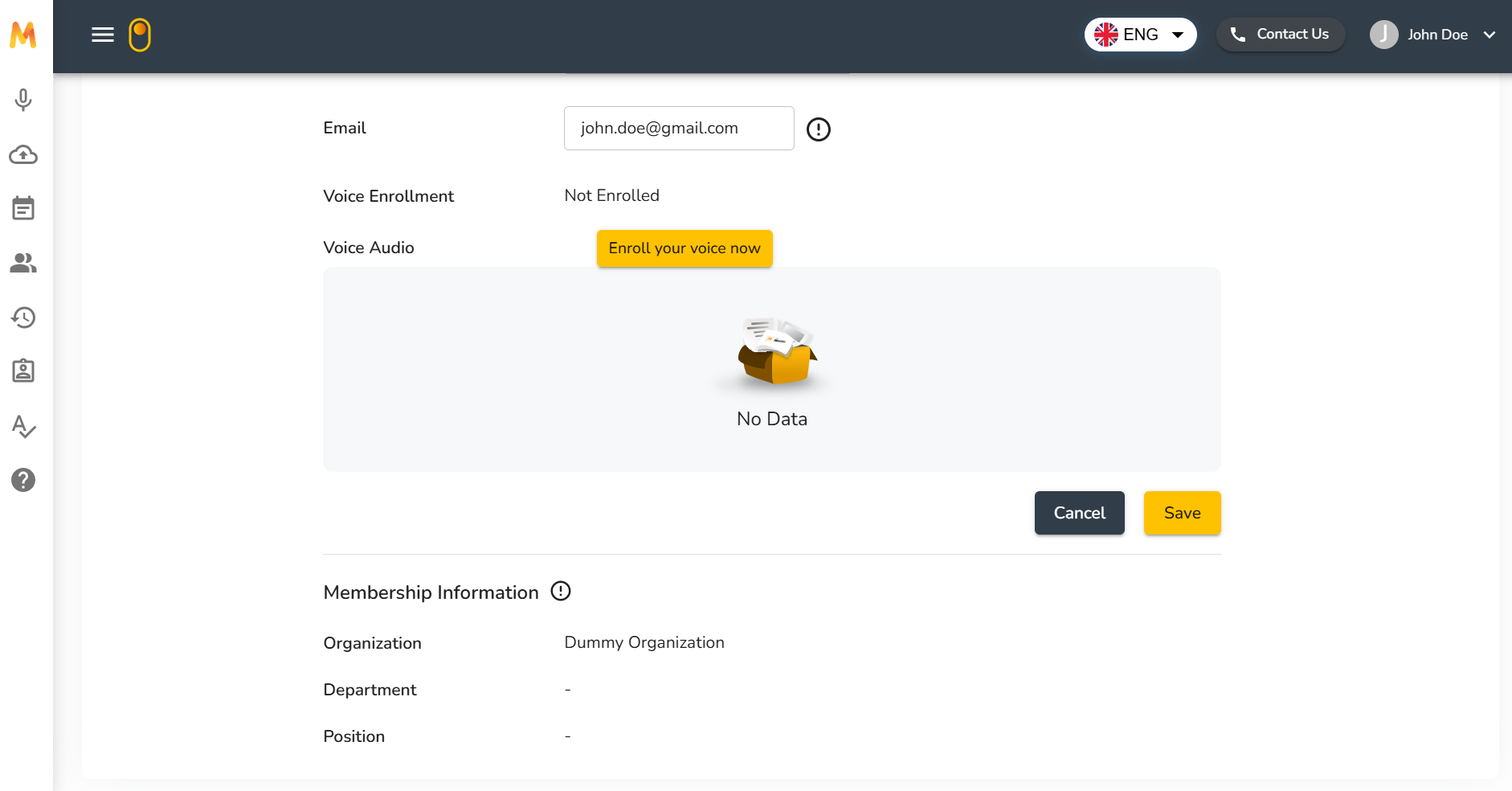Open the contact badge sidebar icon
1512x791 pixels.
(x=23, y=371)
